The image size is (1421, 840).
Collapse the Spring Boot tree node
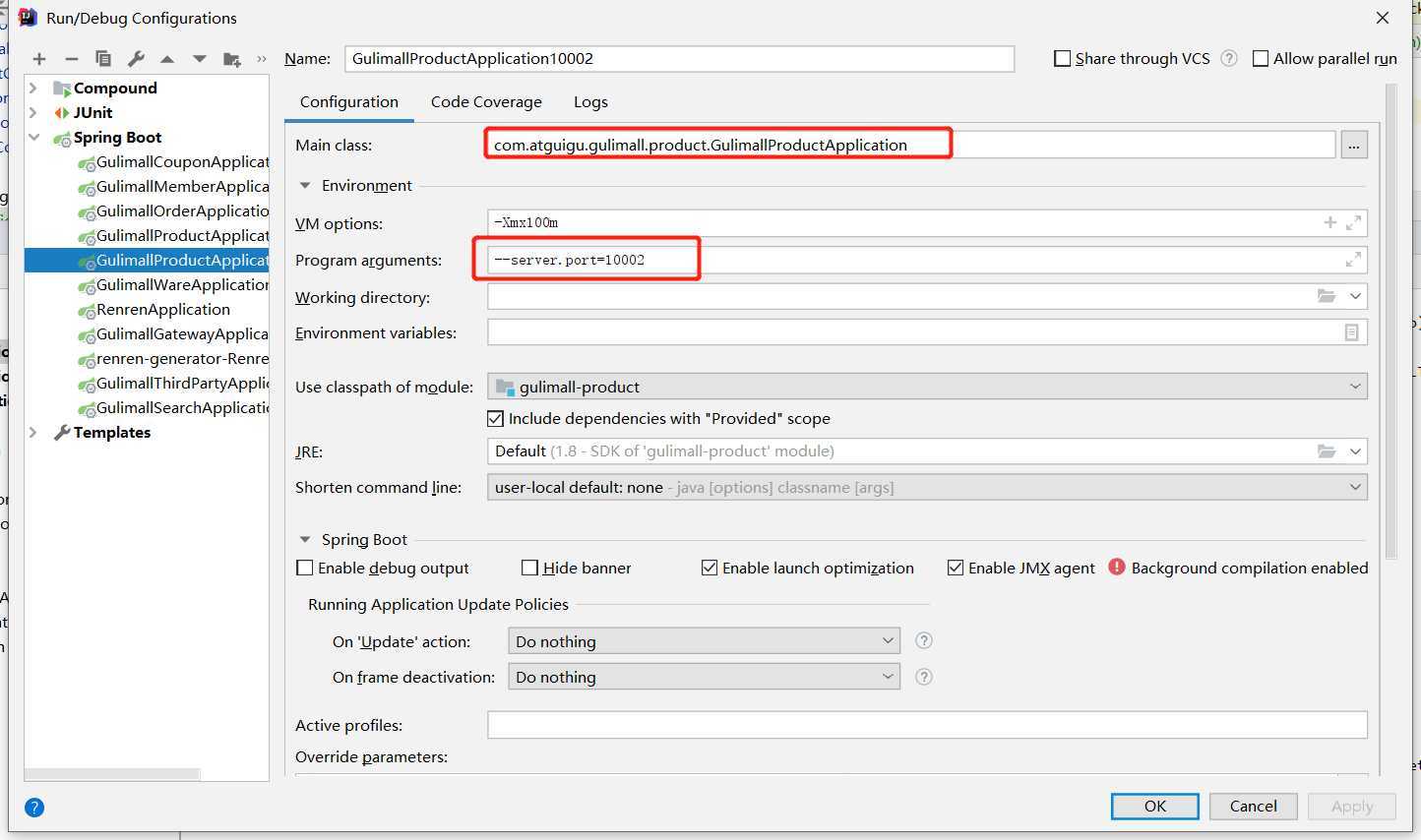click(33, 138)
